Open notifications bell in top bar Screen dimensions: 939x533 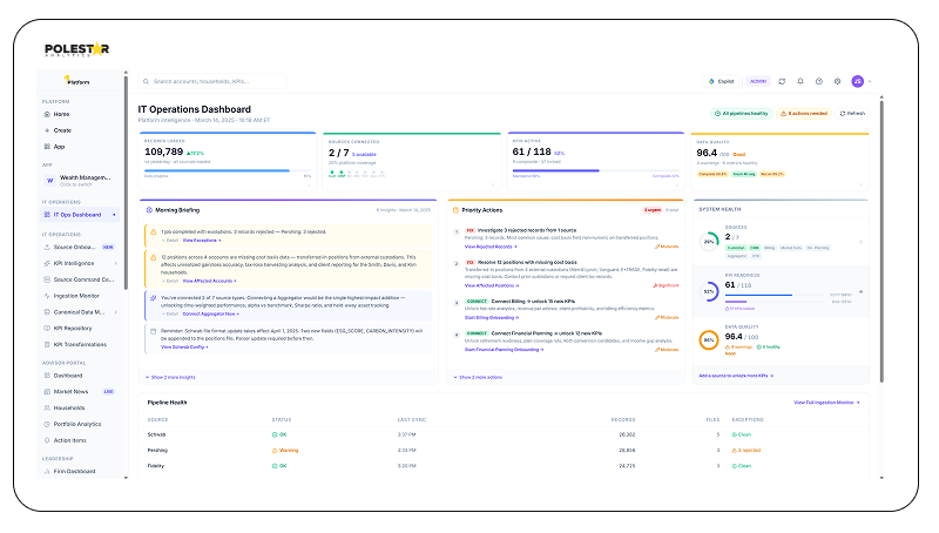tap(800, 81)
